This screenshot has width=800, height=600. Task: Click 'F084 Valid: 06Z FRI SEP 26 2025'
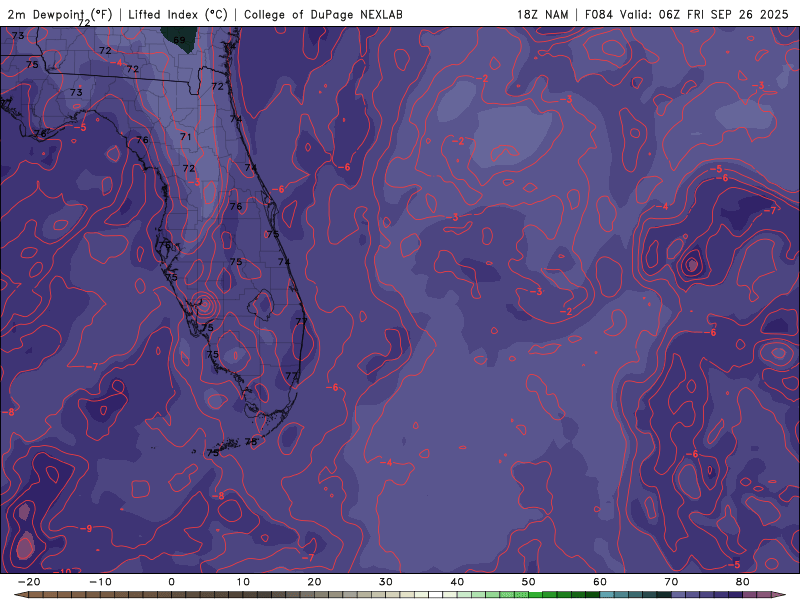686,14
